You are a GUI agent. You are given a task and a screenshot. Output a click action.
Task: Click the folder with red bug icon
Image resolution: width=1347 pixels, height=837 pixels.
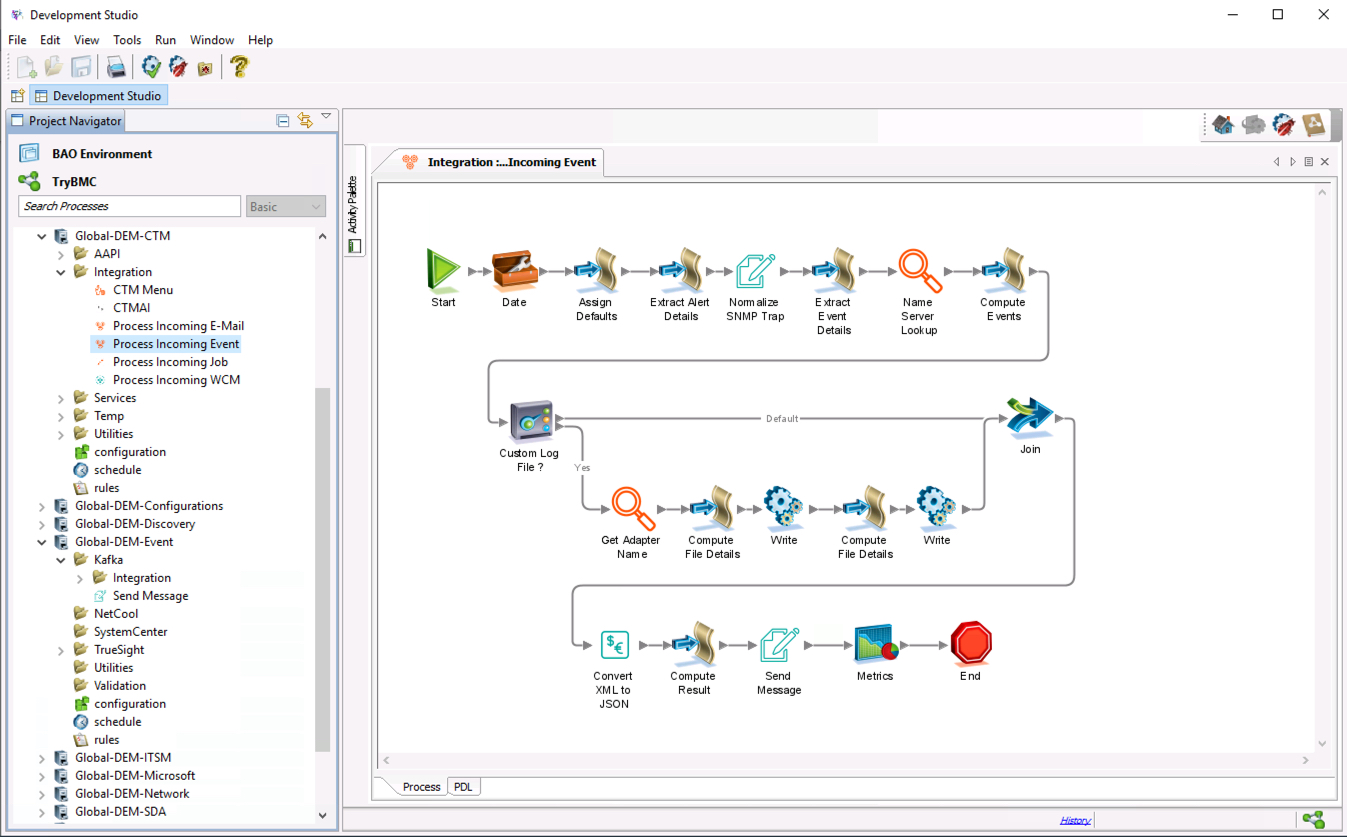tap(205, 68)
